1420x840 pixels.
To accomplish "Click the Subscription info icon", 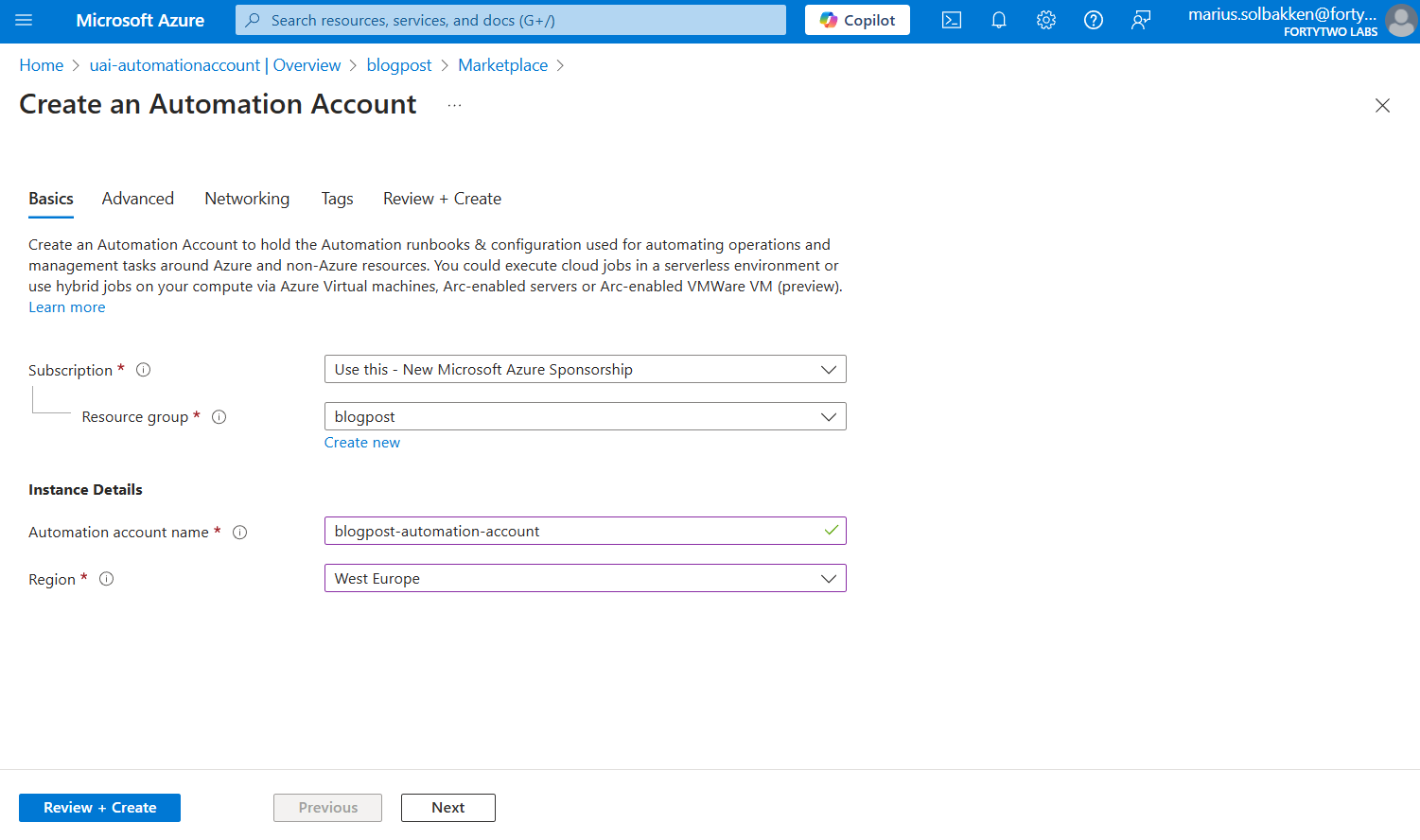I will 144,370.
